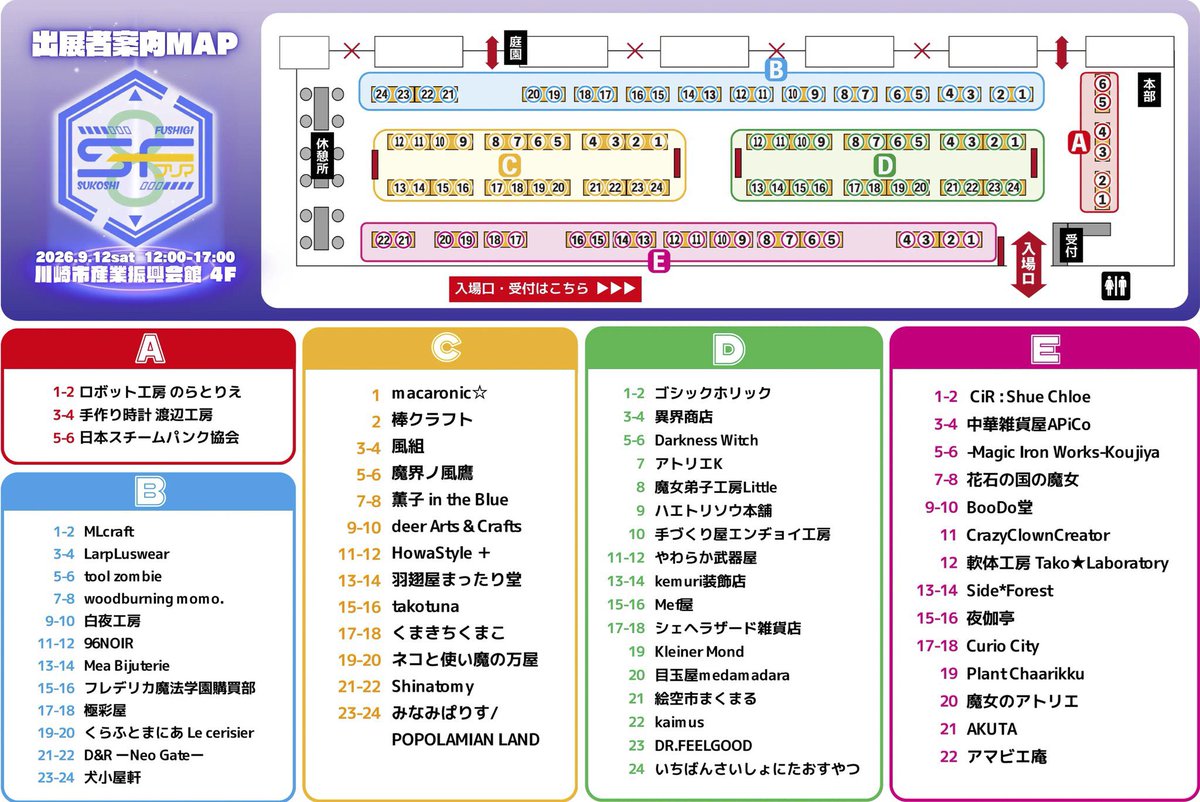This screenshot has height=802, width=1200.
Task: Select the circled B label on the map
Action: click(x=774, y=69)
